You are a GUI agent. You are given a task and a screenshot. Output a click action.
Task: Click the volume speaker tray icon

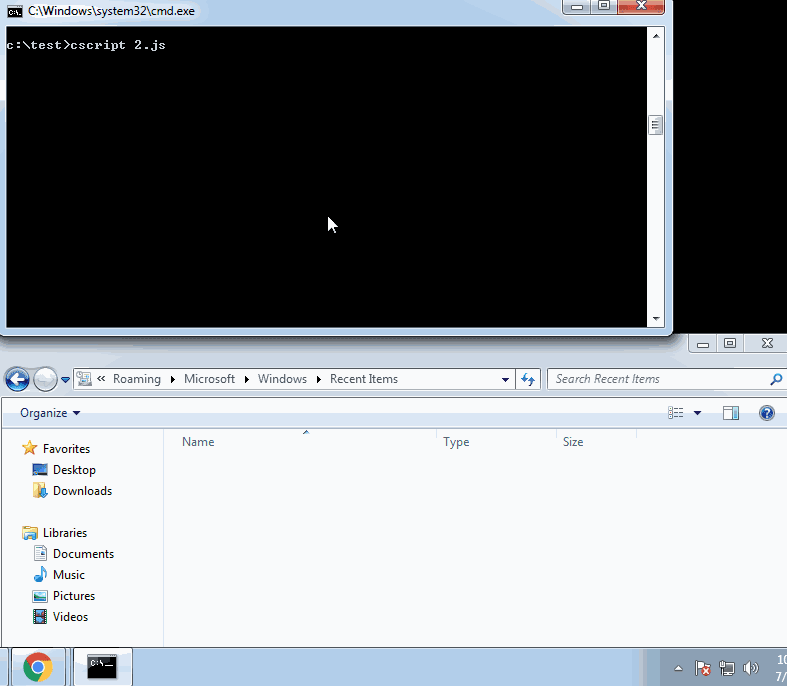(750, 668)
